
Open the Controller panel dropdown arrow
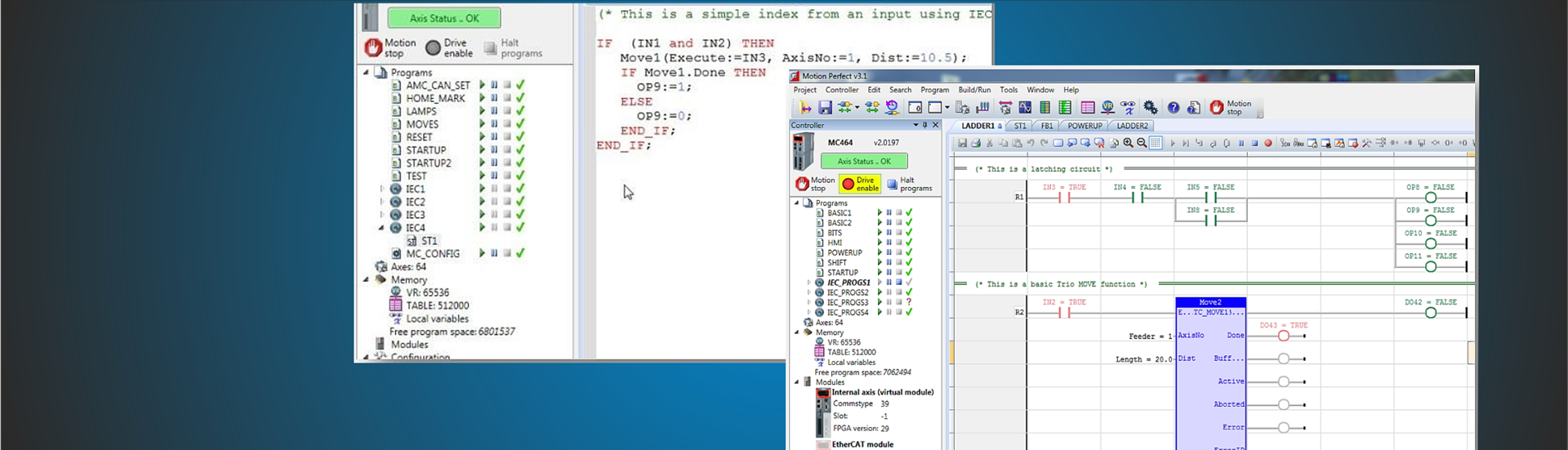click(x=915, y=125)
